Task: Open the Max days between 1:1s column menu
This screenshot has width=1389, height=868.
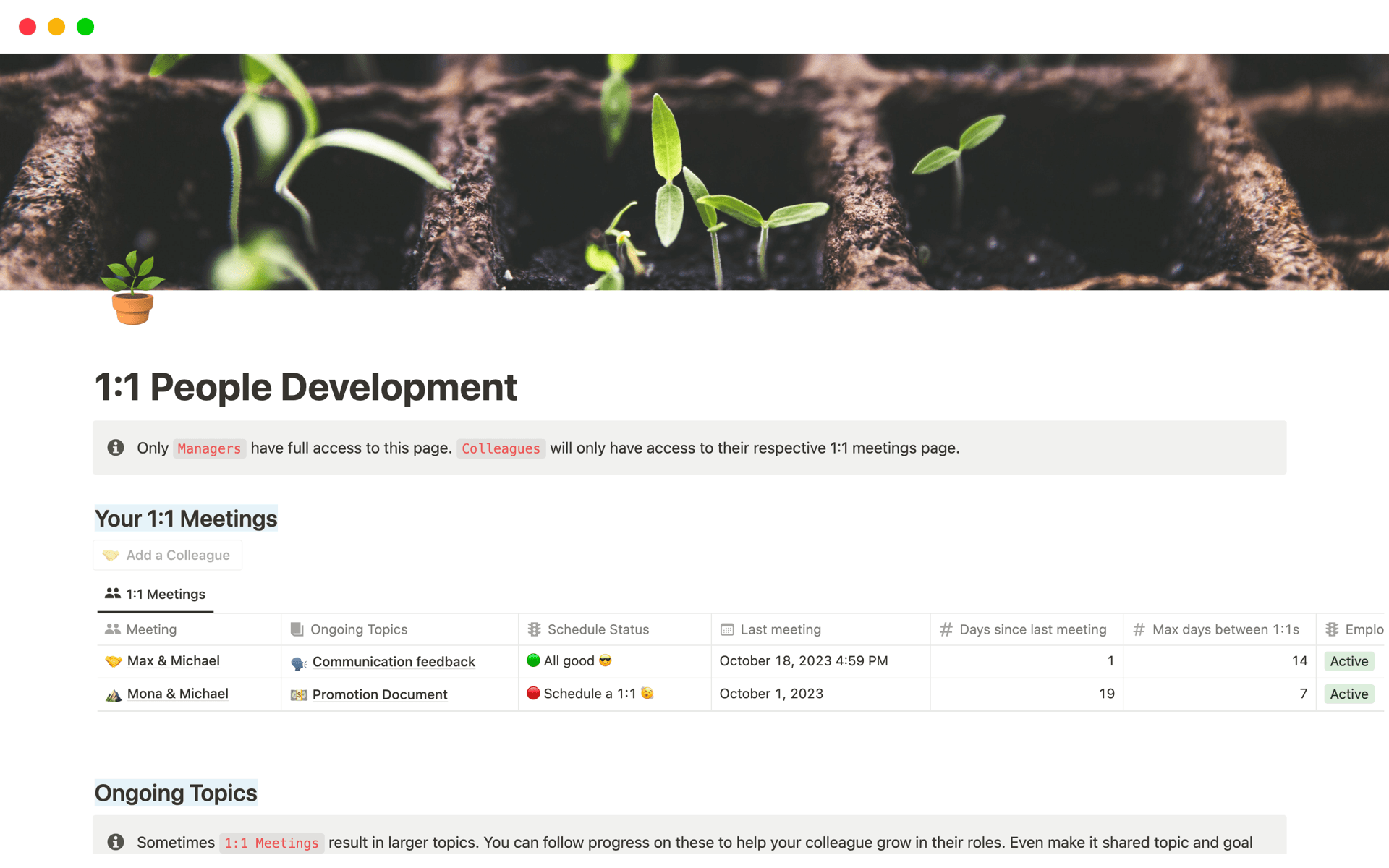Action: point(1225,629)
